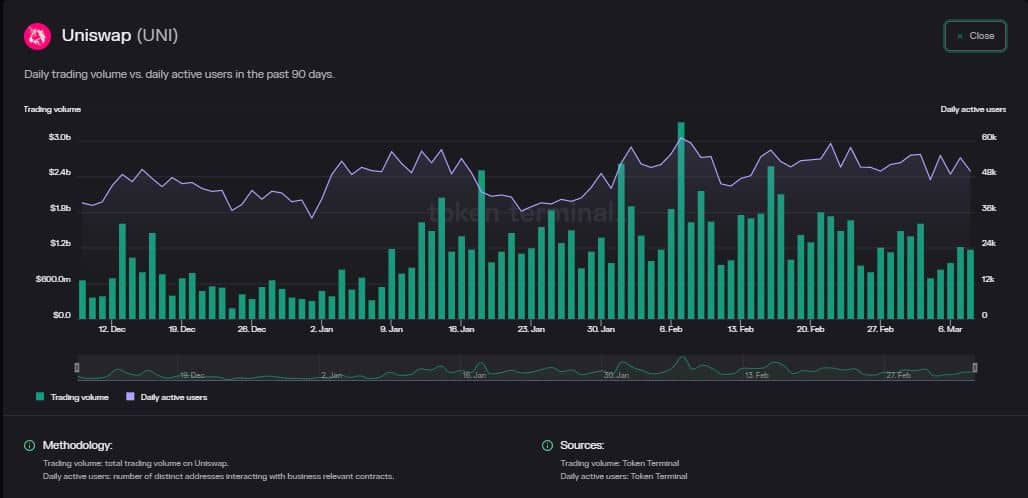
Task: Click the 20. Feb date axis label
Action: (x=810, y=329)
